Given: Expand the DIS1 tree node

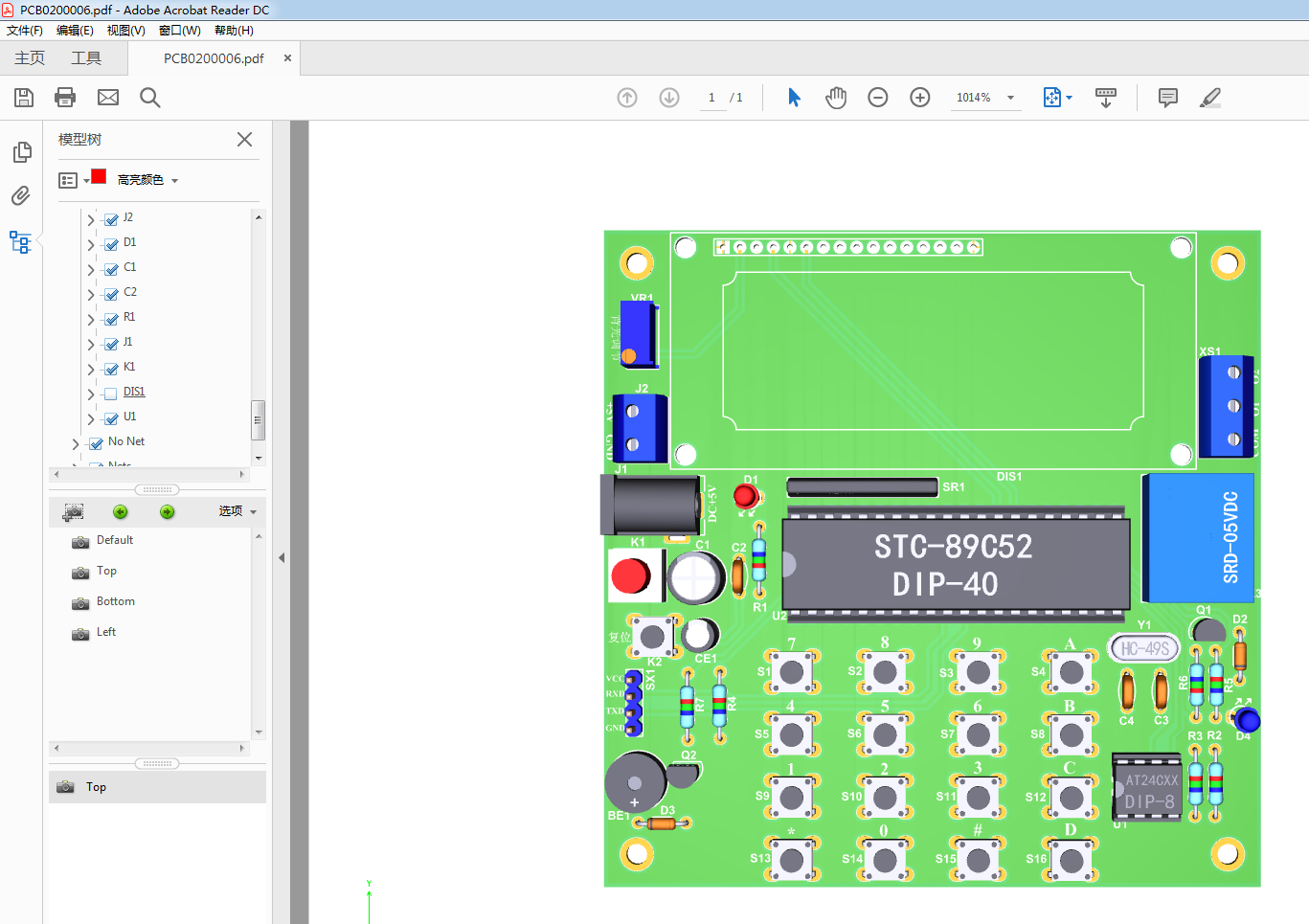Looking at the screenshot, I should click(91, 394).
